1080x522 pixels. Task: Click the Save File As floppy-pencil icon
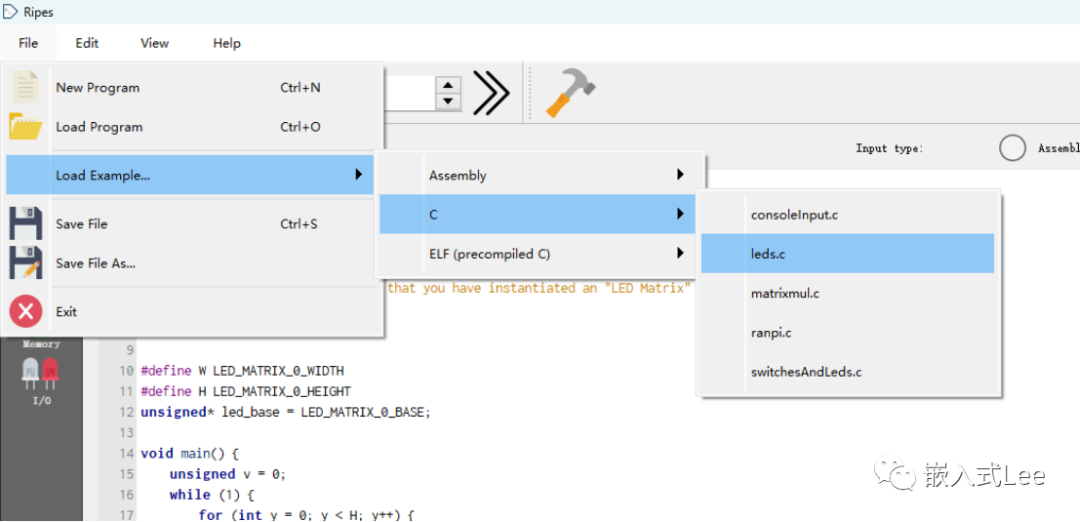[x=26, y=263]
